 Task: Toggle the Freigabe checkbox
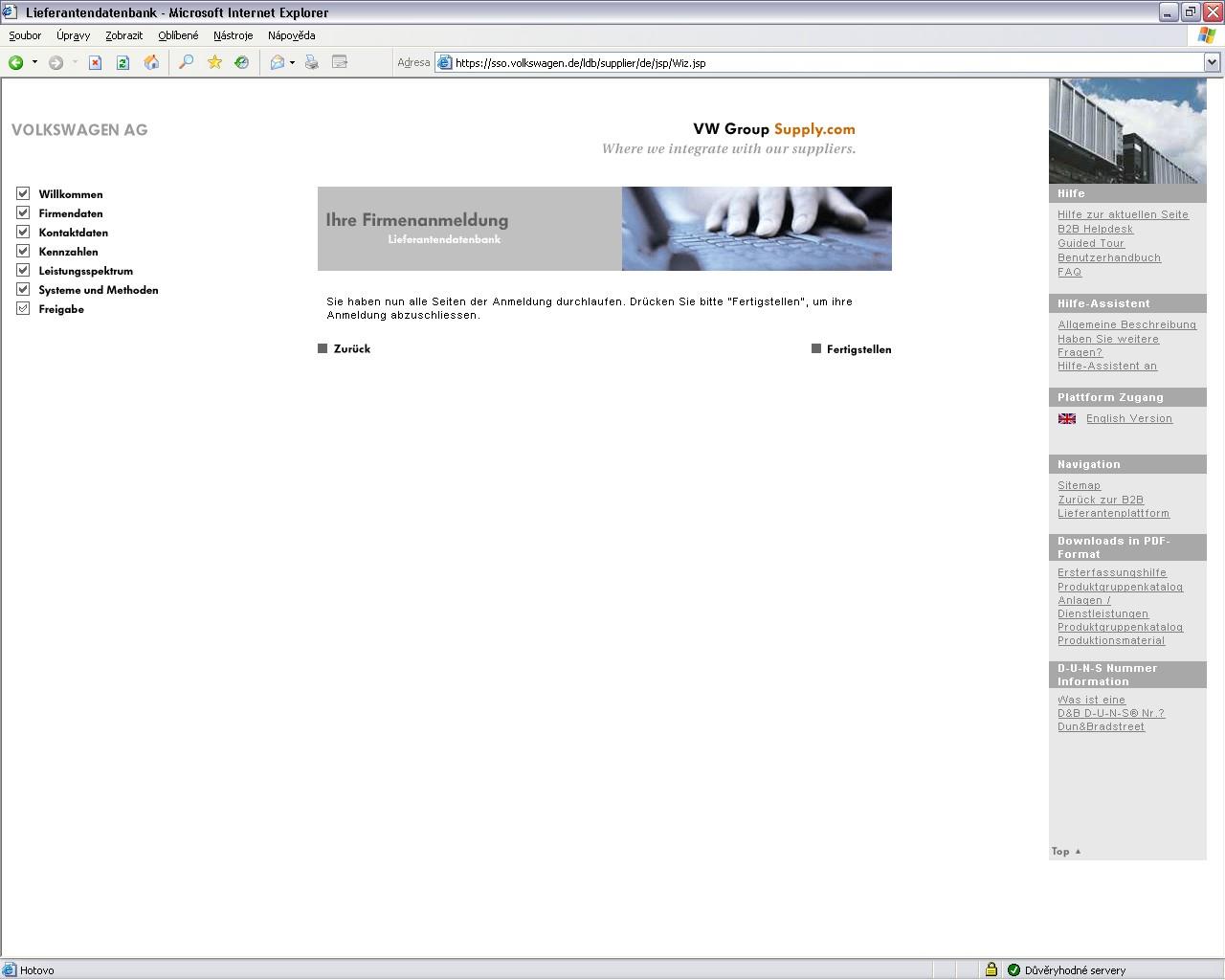pyautogui.click(x=23, y=308)
